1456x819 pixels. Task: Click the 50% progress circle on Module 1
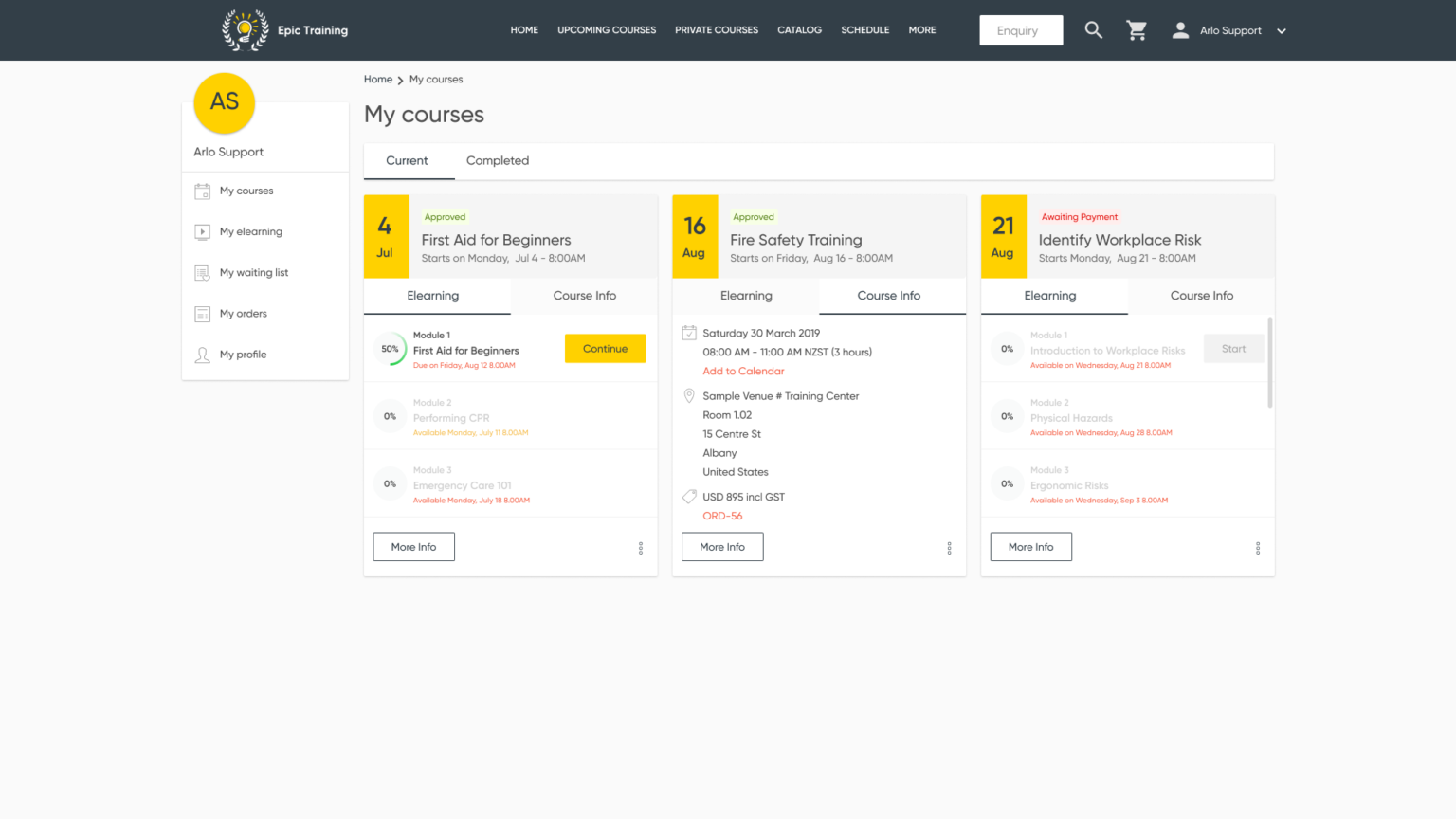coord(390,349)
